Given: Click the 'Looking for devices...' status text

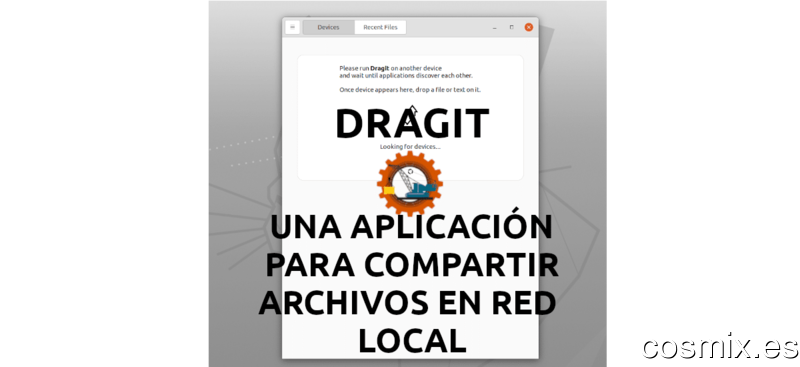Looking at the screenshot, I should pos(410,146).
